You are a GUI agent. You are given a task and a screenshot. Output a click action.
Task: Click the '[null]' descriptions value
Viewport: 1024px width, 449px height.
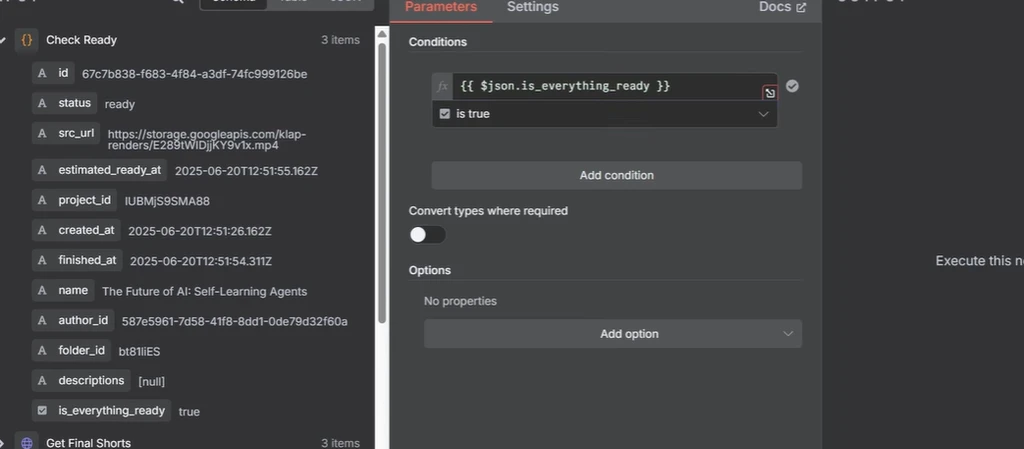click(152, 382)
